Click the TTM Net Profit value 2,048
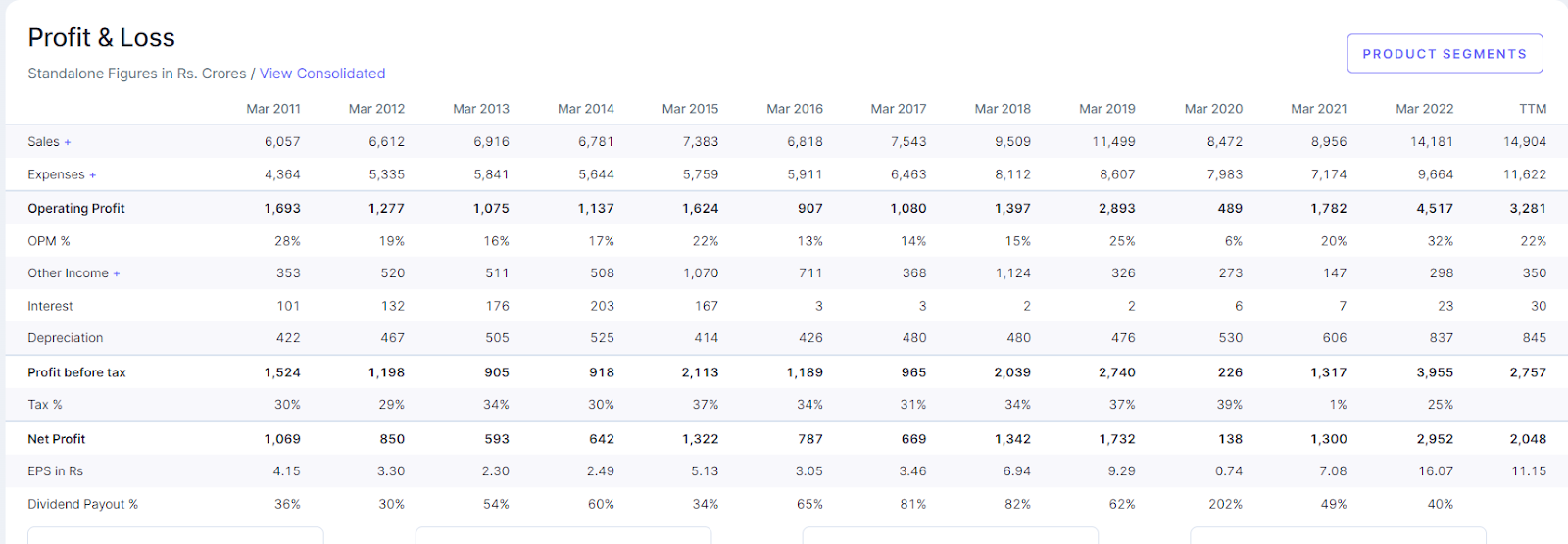Viewport: 1568px width, 544px height. point(1528,439)
